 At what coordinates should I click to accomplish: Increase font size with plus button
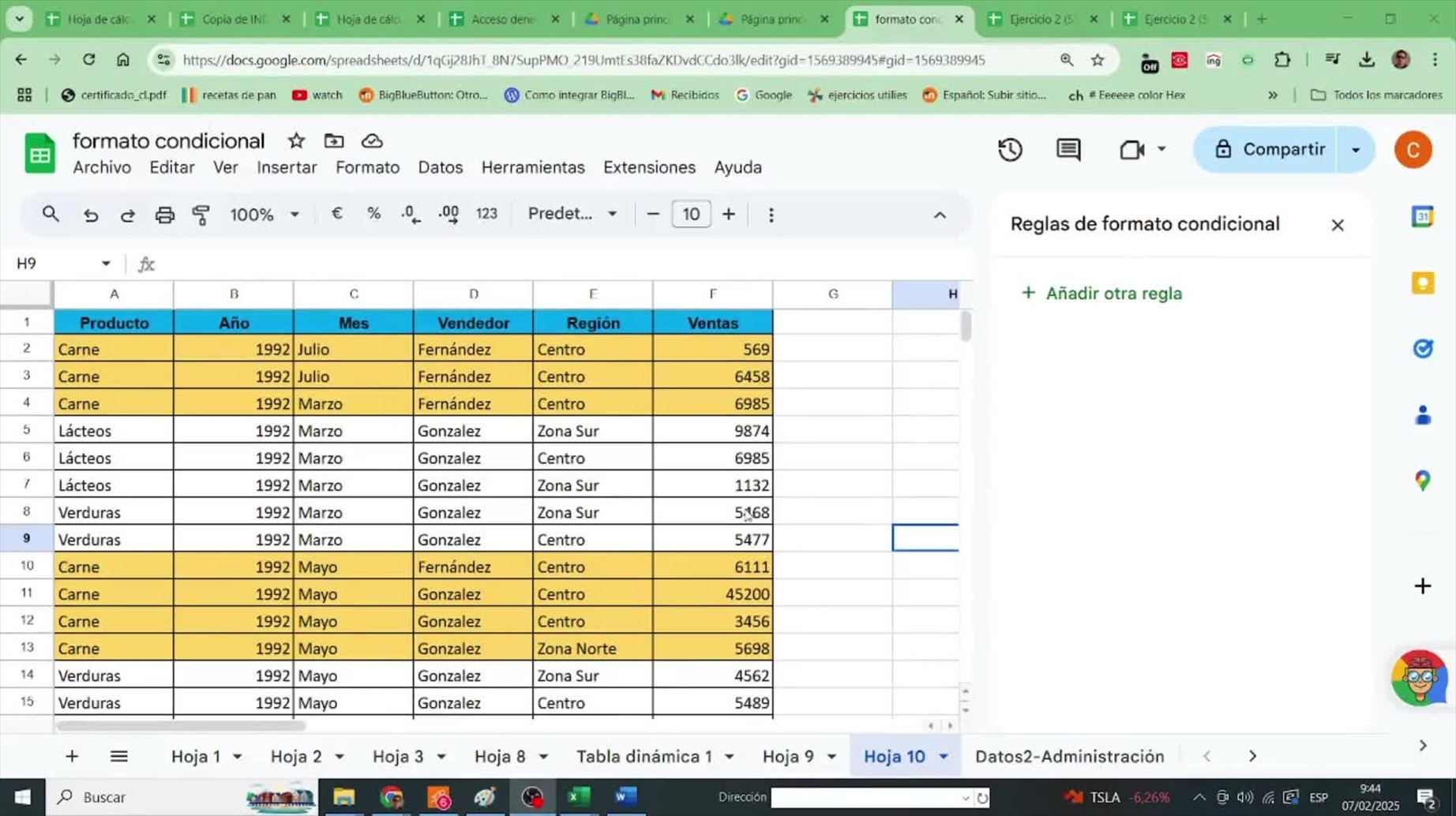(729, 214)
